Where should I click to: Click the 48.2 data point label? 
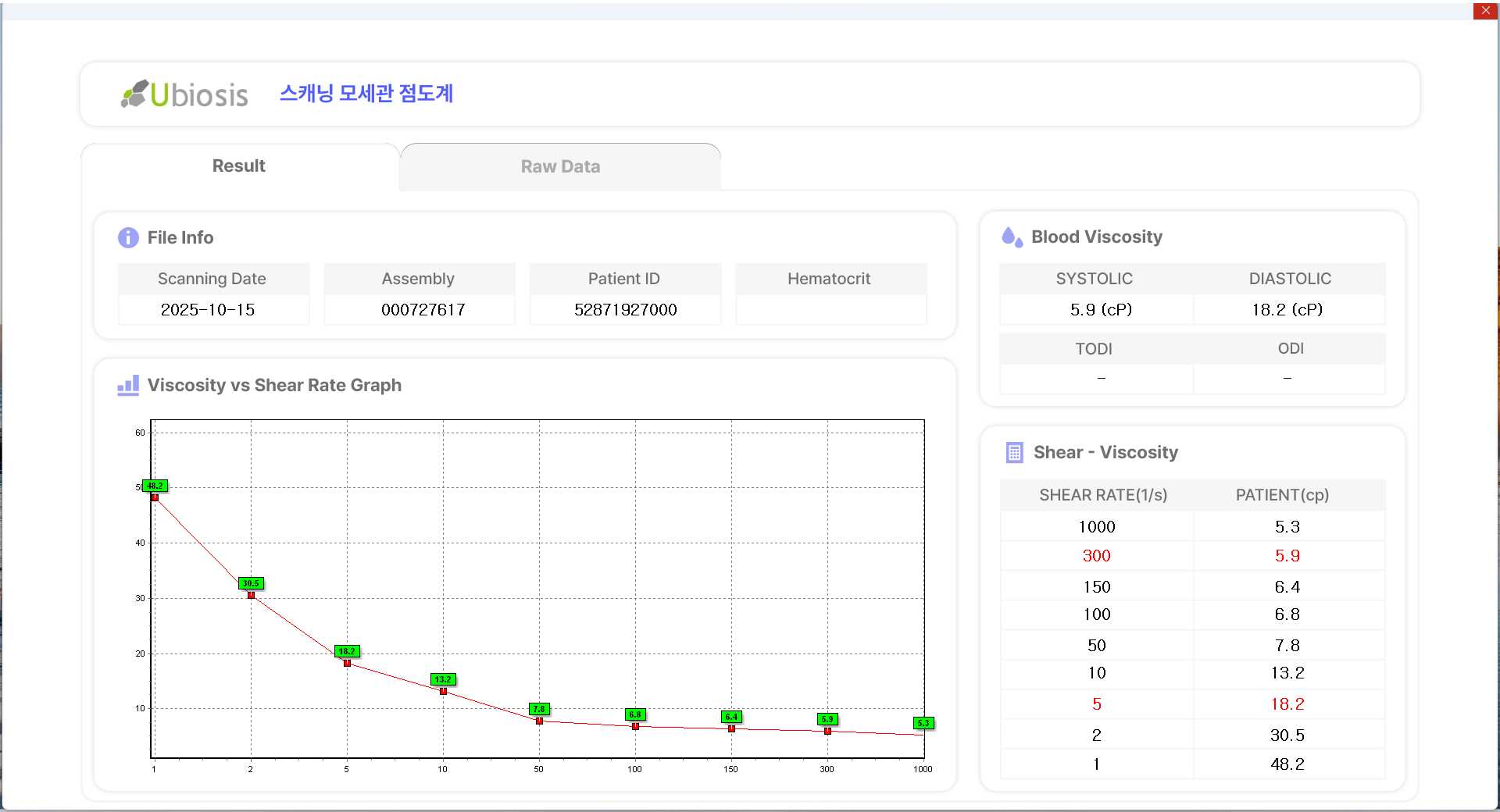point(155,486)
